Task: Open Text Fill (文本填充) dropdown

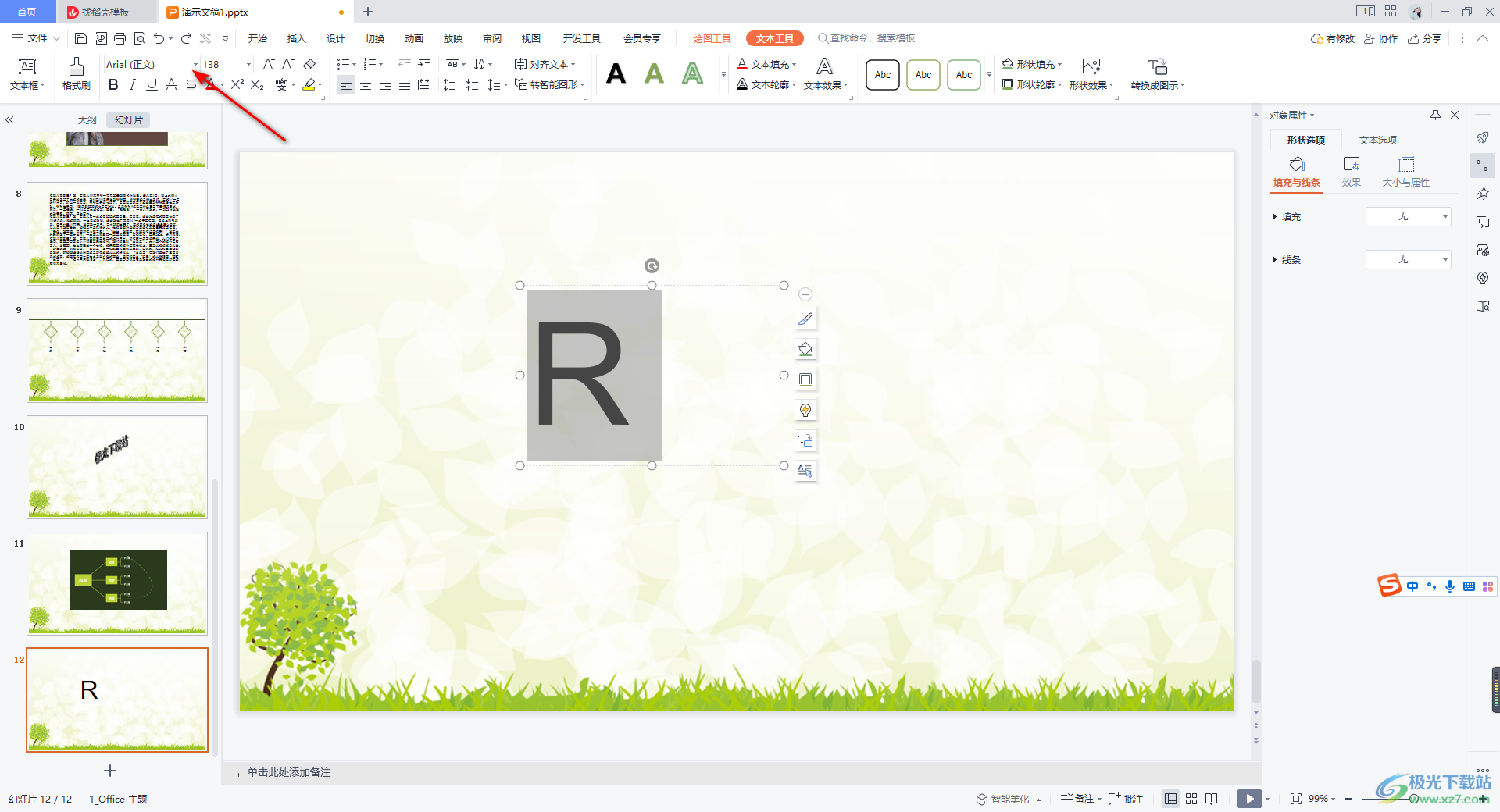Action: 766,64
